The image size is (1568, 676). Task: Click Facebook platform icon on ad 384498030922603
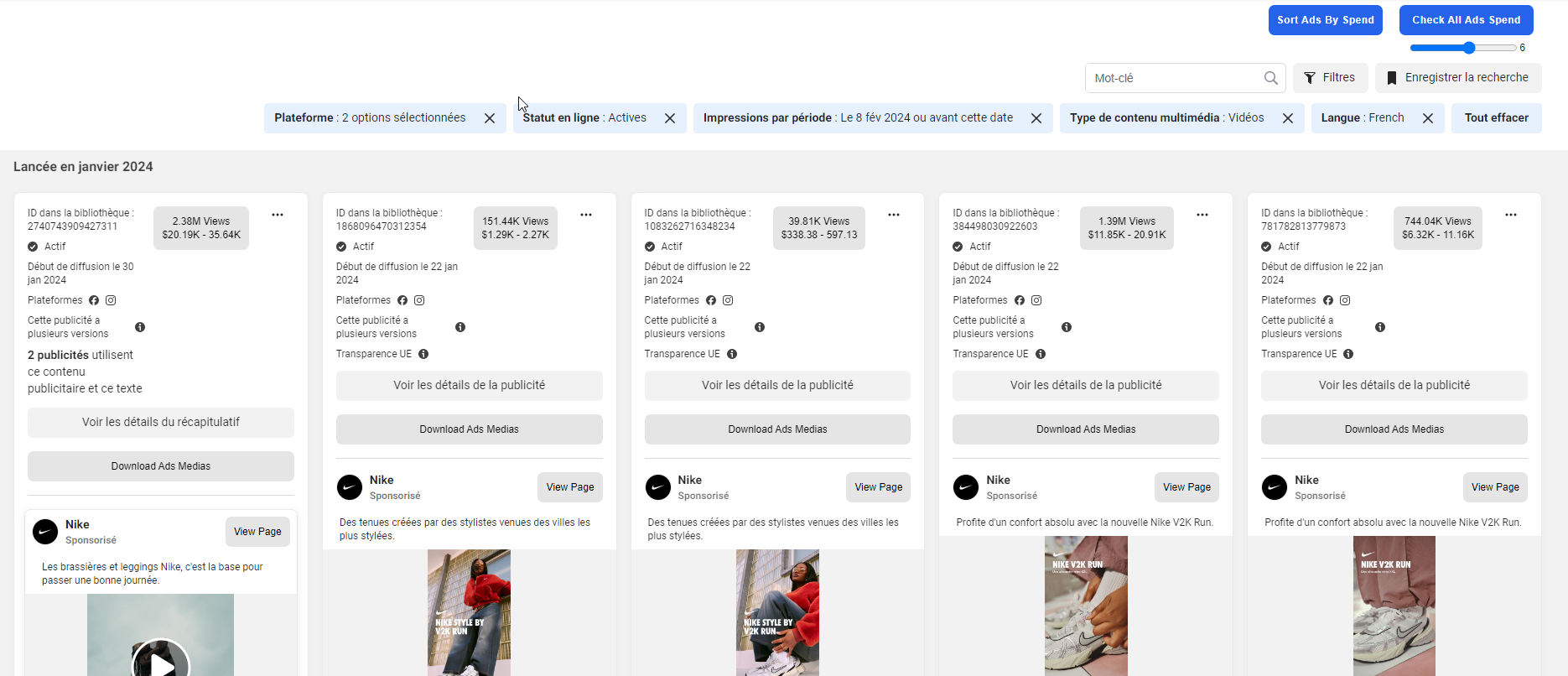pos(1020,300)
